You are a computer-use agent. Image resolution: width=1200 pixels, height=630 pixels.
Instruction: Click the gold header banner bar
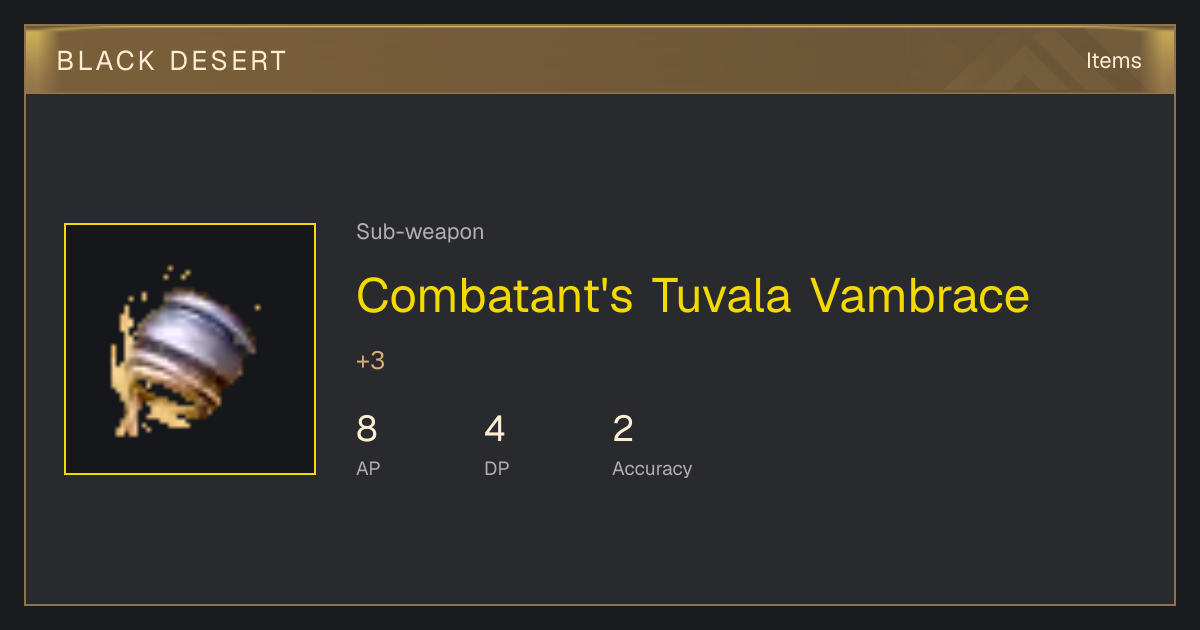[600, 60]
